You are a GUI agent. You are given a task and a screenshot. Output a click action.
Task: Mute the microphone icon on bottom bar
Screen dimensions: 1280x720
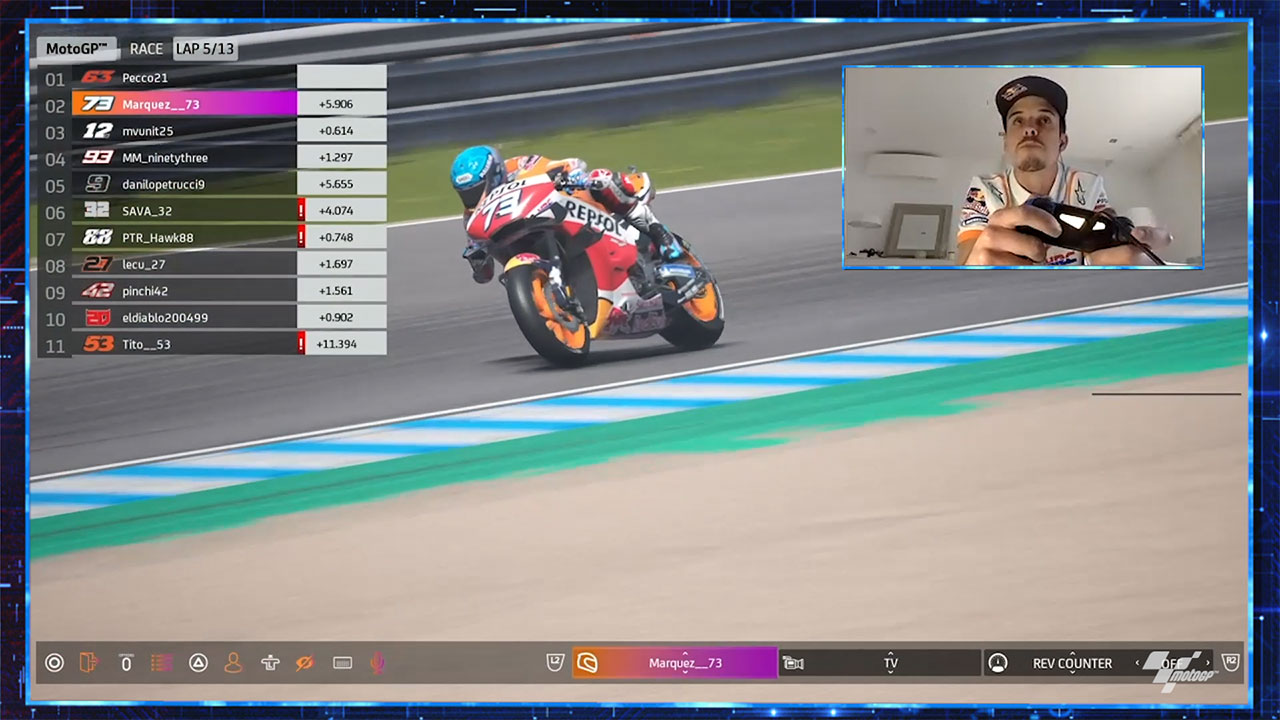pos(377,663)
